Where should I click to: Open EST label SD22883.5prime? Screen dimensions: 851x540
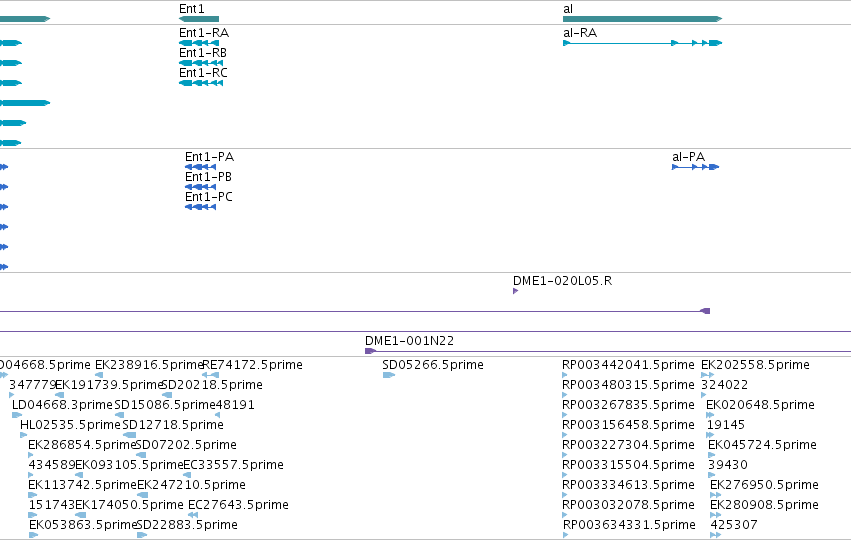tap(187, 525)
